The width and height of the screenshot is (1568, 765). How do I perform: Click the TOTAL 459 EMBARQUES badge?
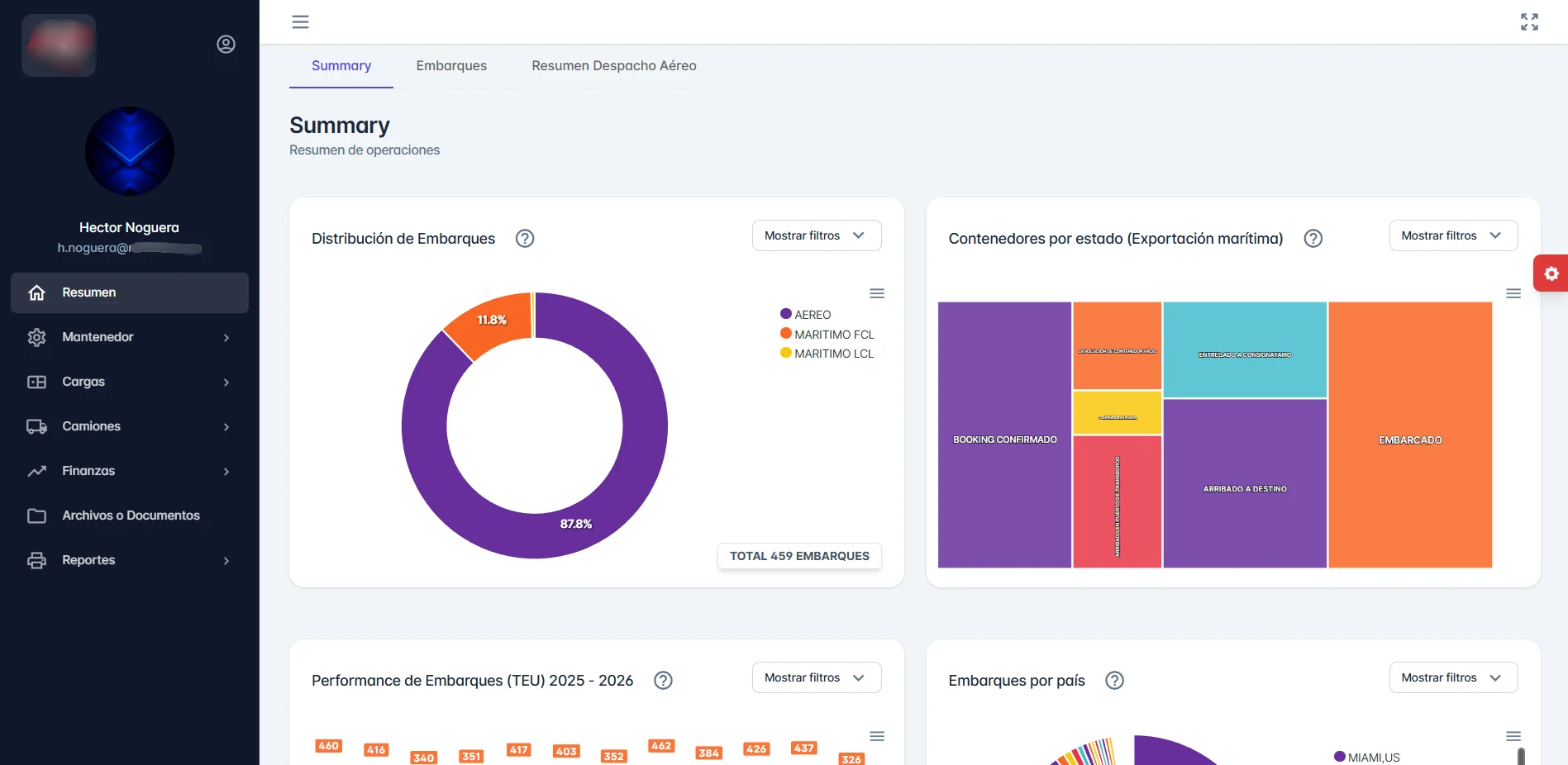799,556
